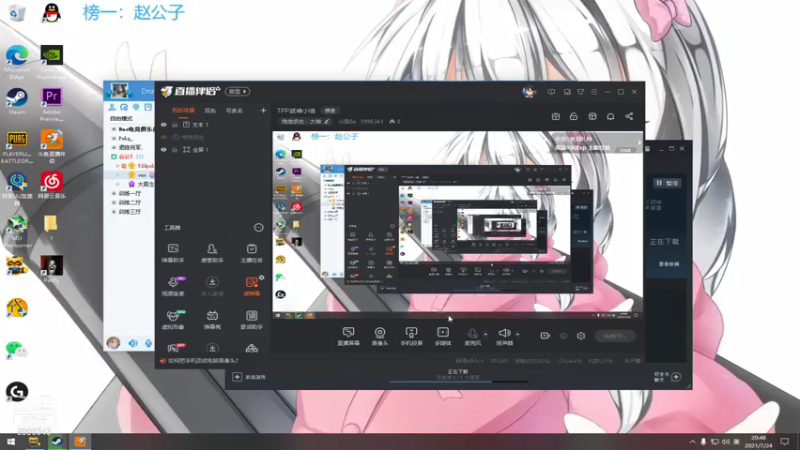Open the 弹幕助手 tool
Viewport: 800px width, 450px height.
173,253
